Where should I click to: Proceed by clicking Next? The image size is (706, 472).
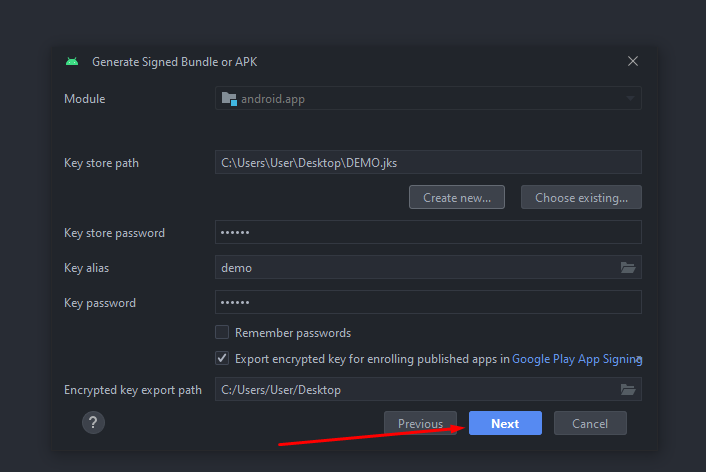[505, 424]
